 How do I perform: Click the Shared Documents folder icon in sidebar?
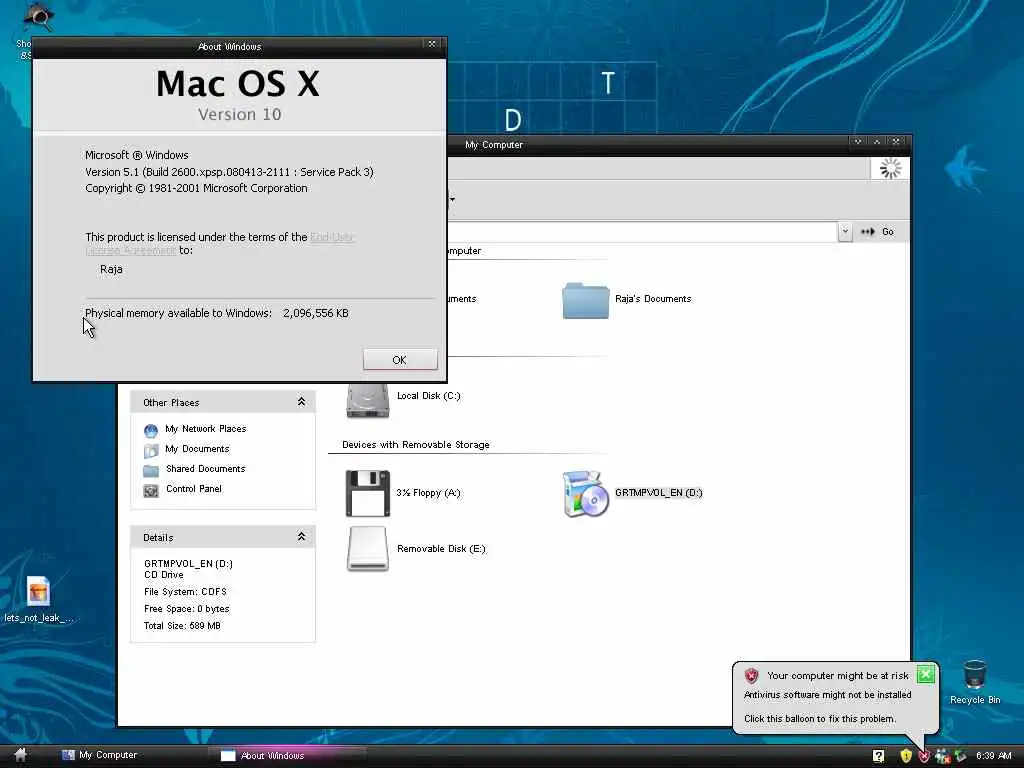tap(151, 470)
